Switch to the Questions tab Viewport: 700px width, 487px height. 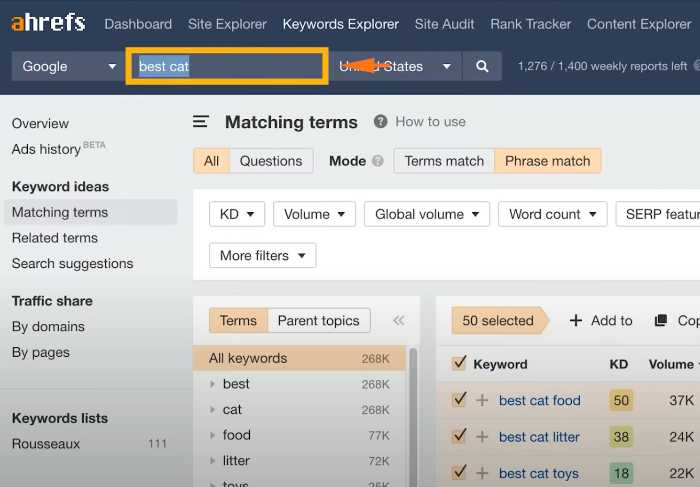pos(271,161)
